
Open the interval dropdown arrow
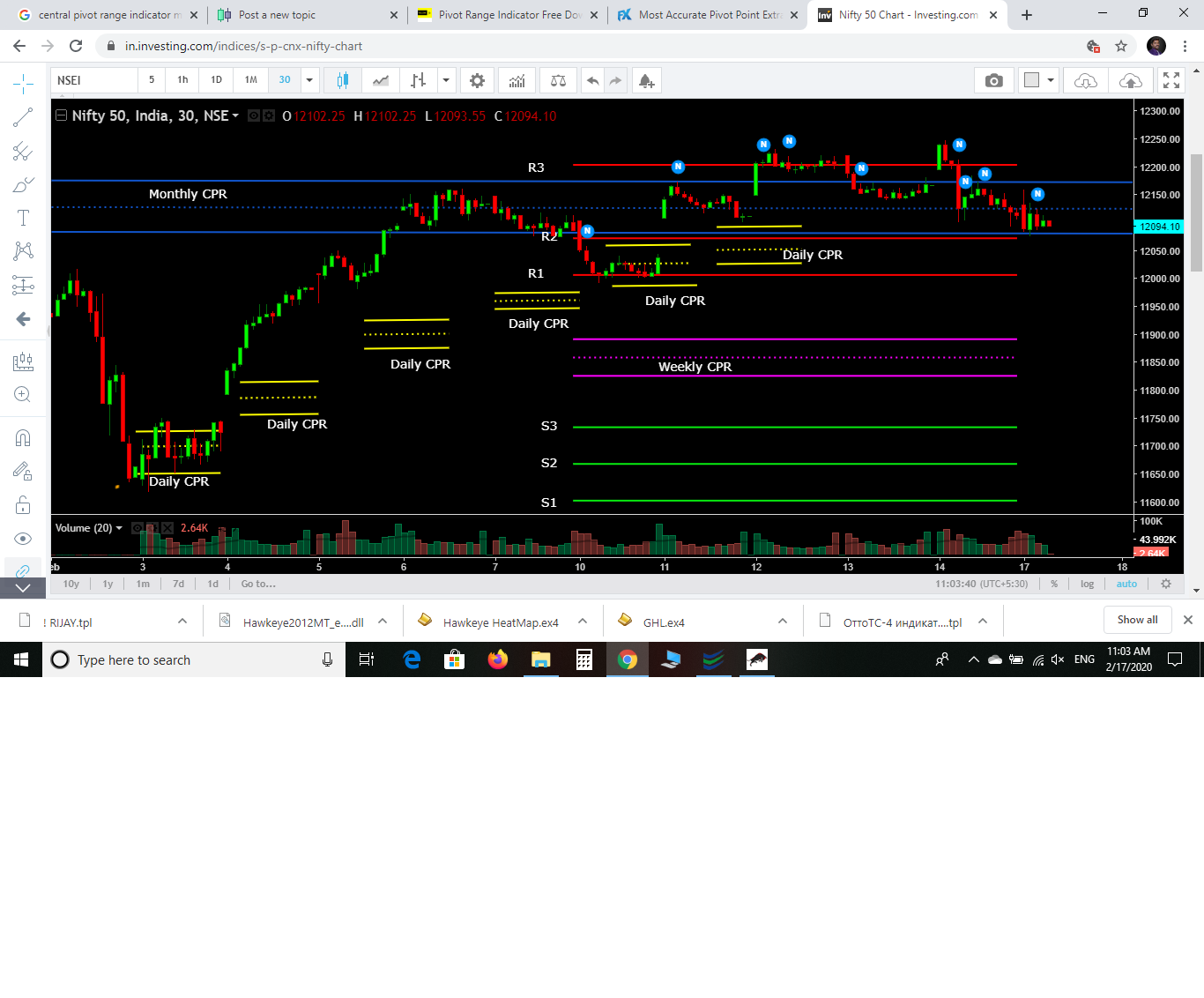tap(309, 80)
